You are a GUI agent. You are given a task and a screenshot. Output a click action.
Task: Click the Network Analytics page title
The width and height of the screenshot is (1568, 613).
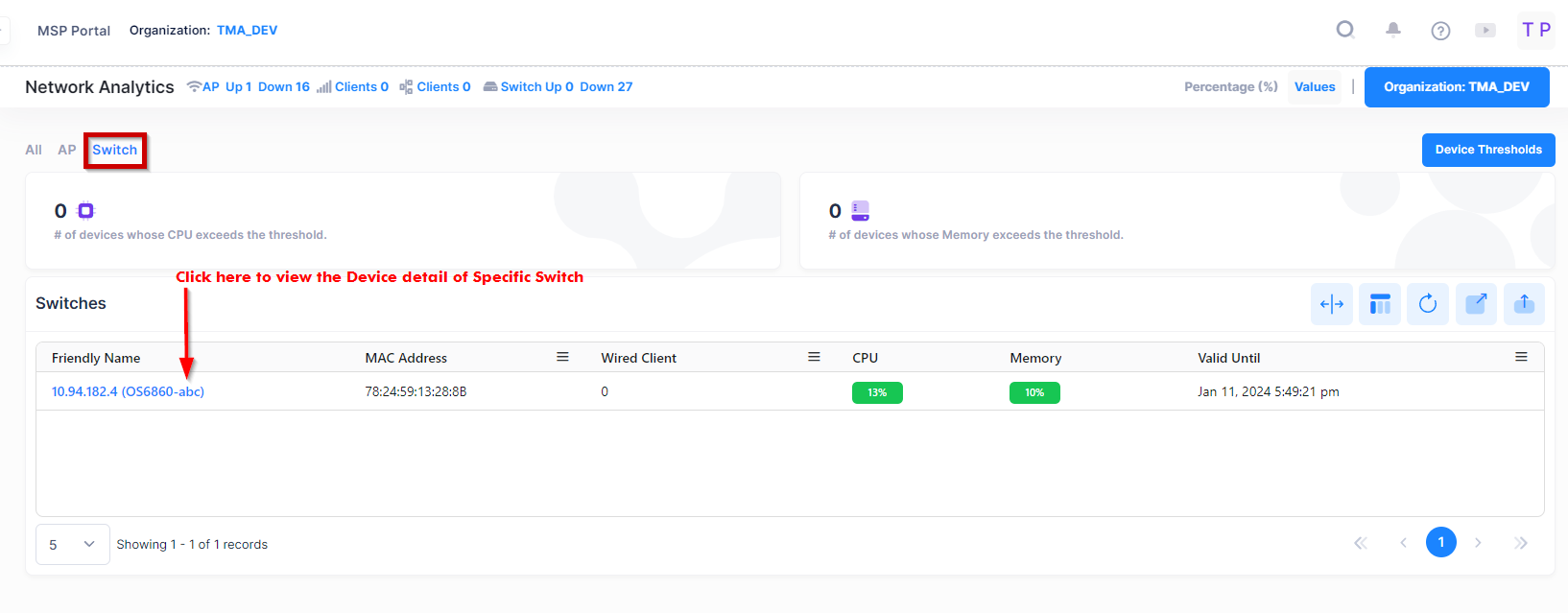pos(100,86)
